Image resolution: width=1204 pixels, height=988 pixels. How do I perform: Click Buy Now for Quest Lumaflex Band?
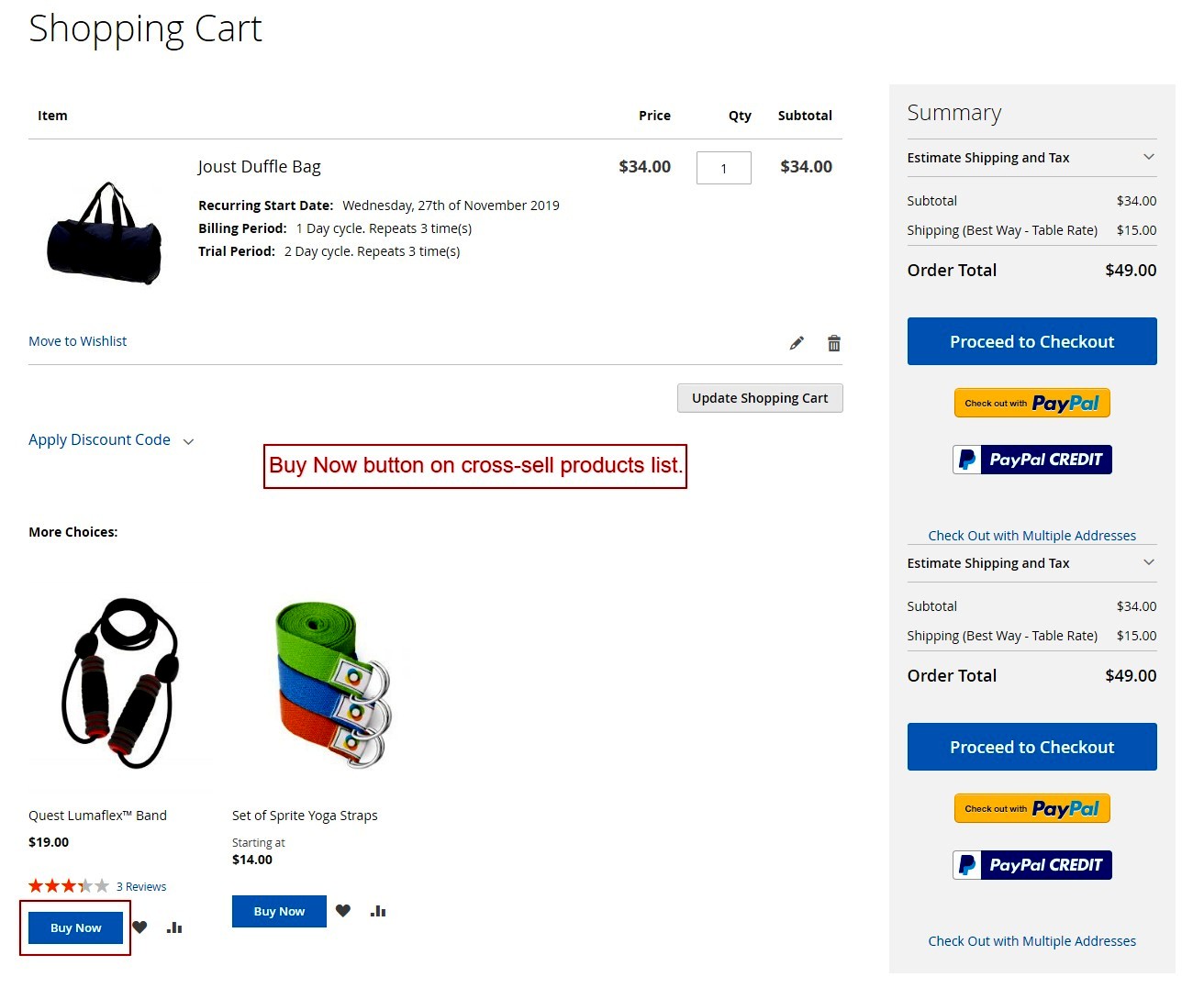(75, 927)
